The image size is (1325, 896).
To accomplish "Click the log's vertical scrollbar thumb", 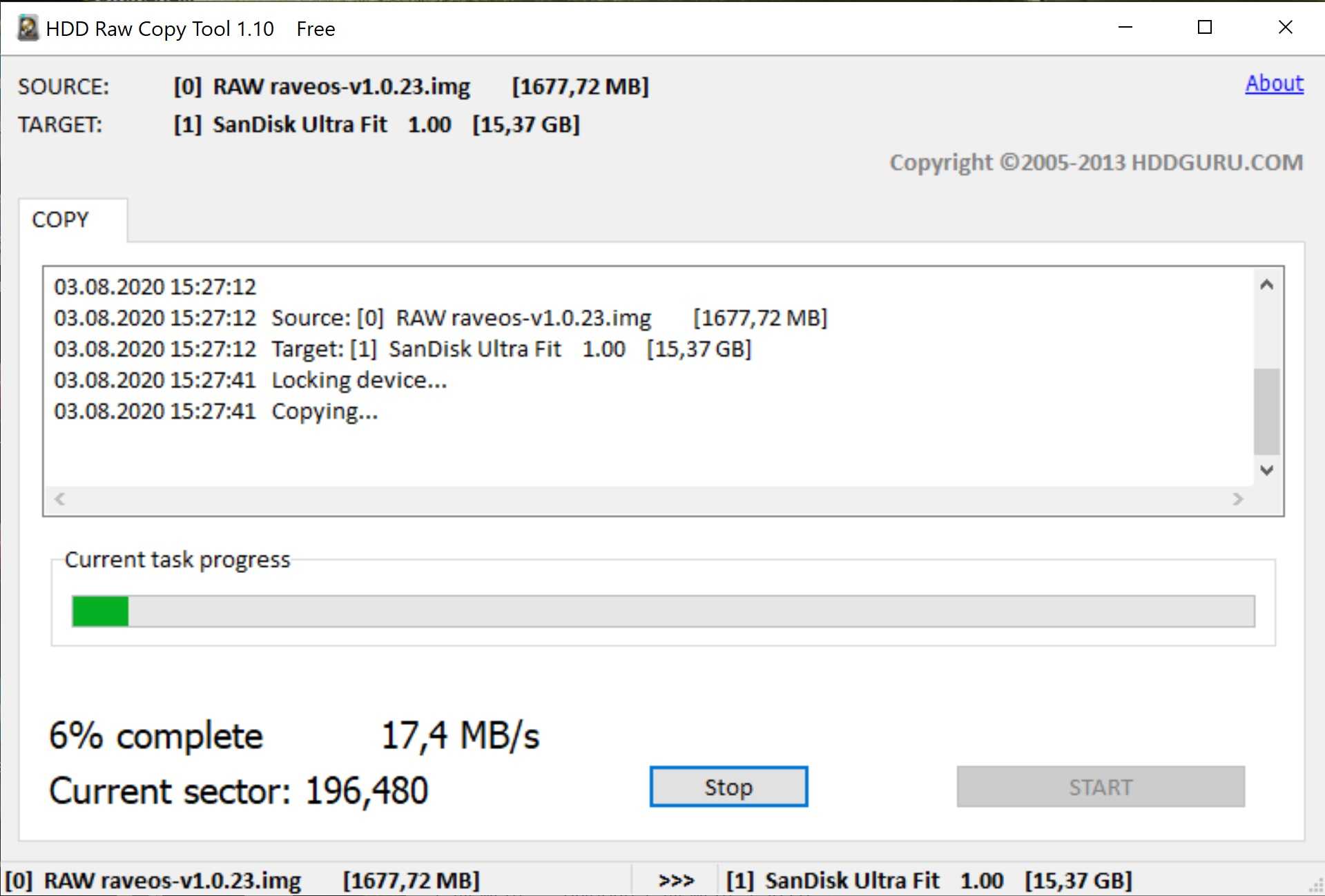I will click(x=1266, y=411).
